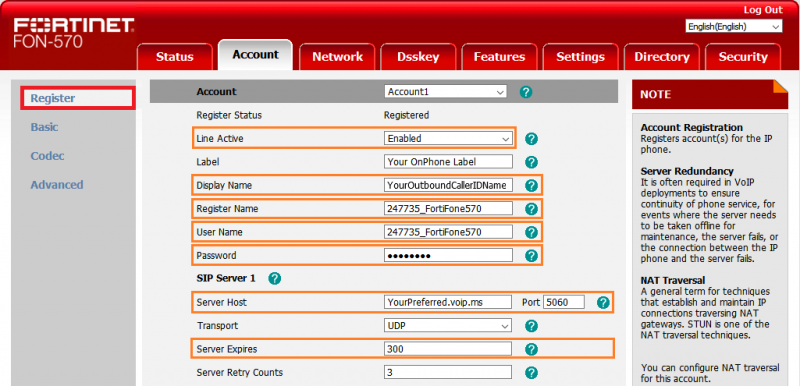The height and width of the screenshot is (386, 800).
Task: Switch to the Account tab
Action: (256, 55)
